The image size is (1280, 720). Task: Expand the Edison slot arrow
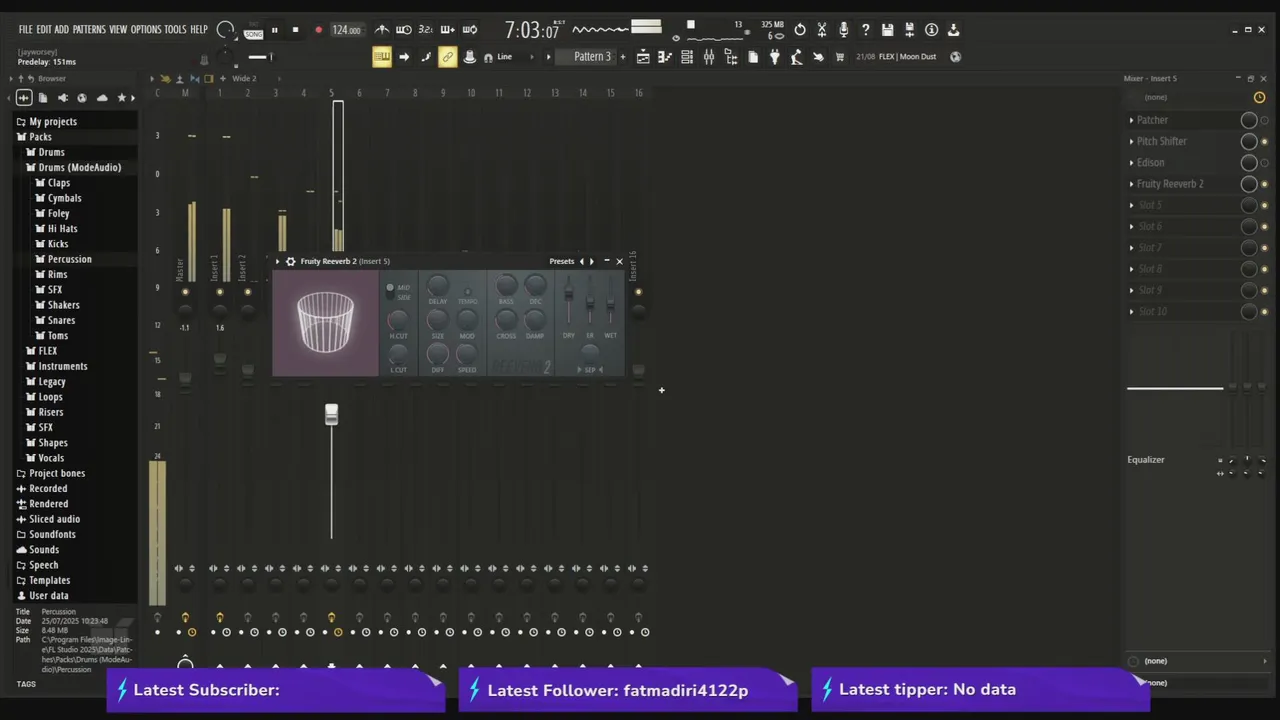point(1132,163)
